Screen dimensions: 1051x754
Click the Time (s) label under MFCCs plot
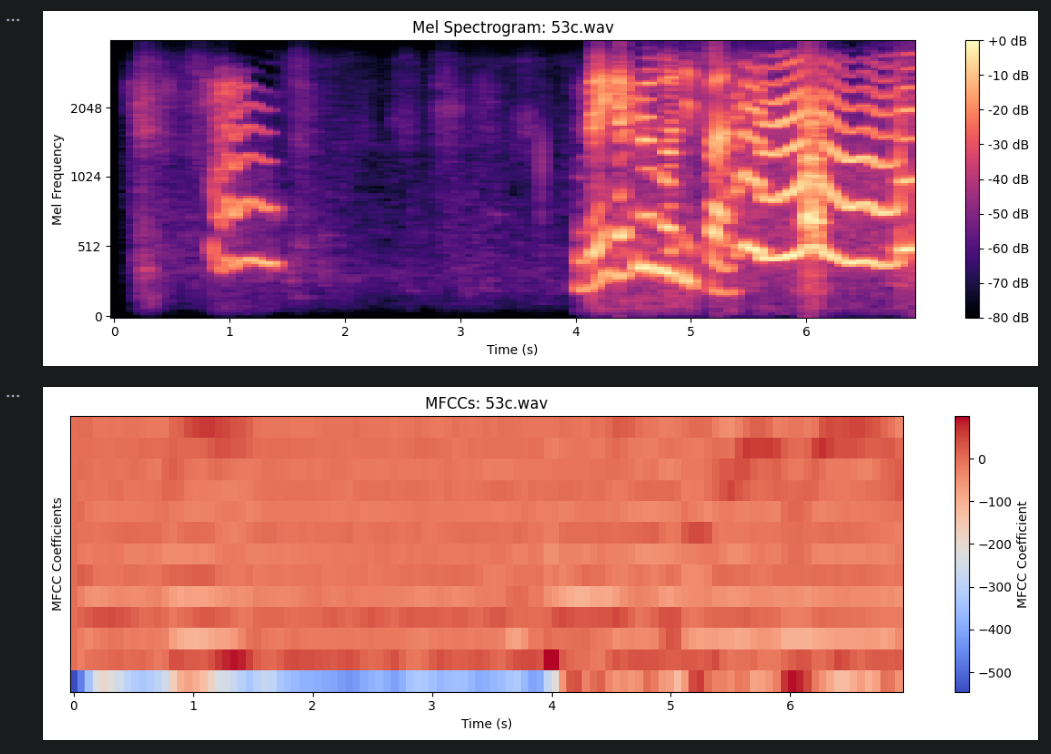coord(487,724)
